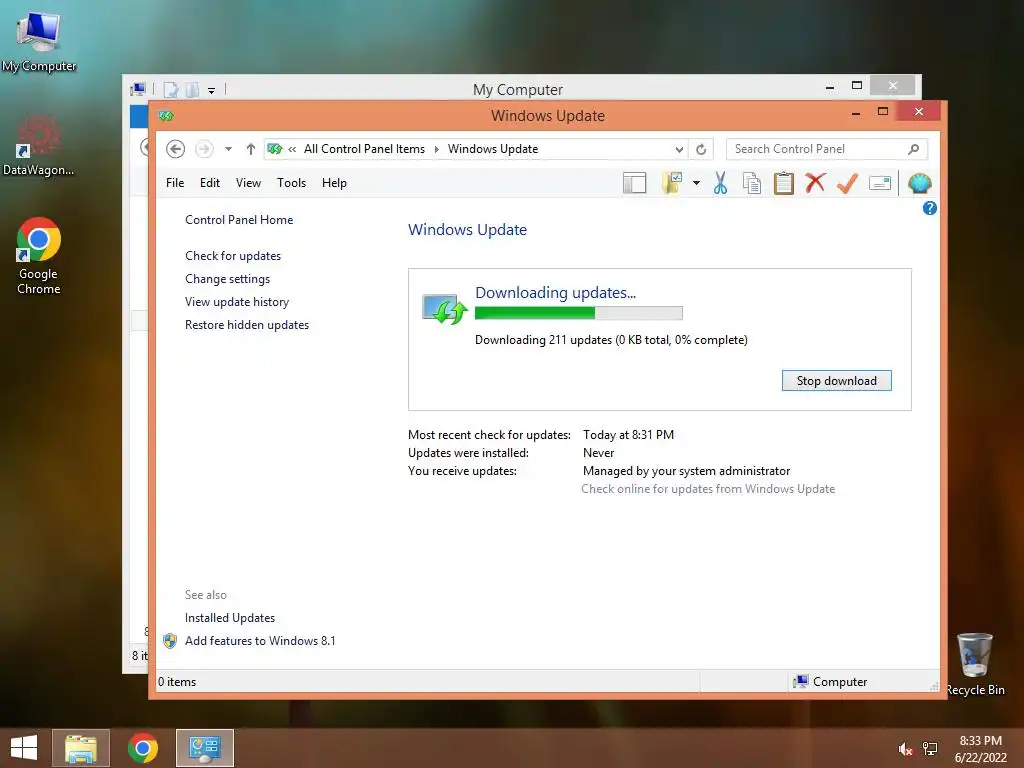Open recent locations dropdown arrow

pos(229,149)
